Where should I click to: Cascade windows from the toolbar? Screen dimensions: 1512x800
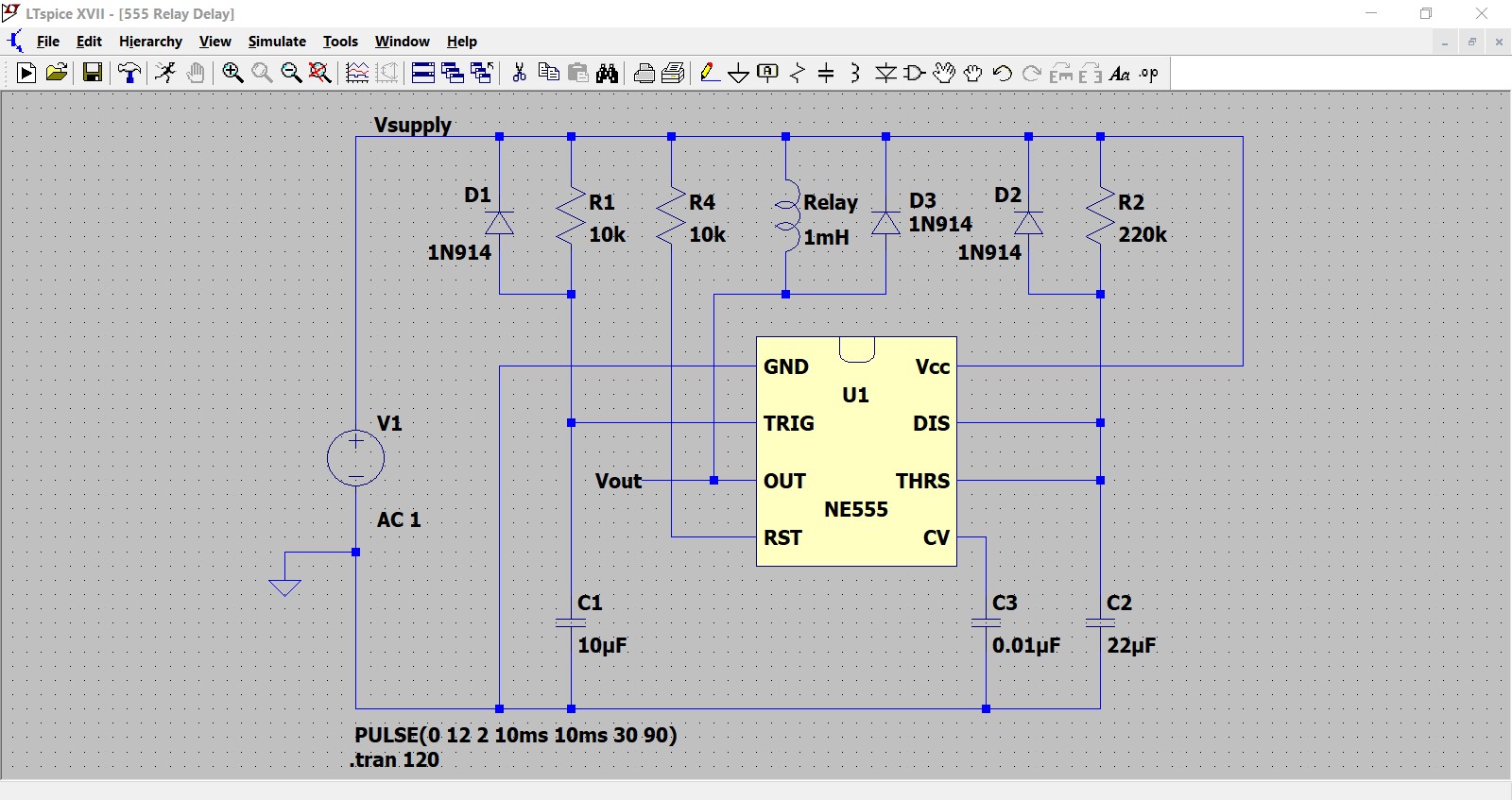pos(453,73)
